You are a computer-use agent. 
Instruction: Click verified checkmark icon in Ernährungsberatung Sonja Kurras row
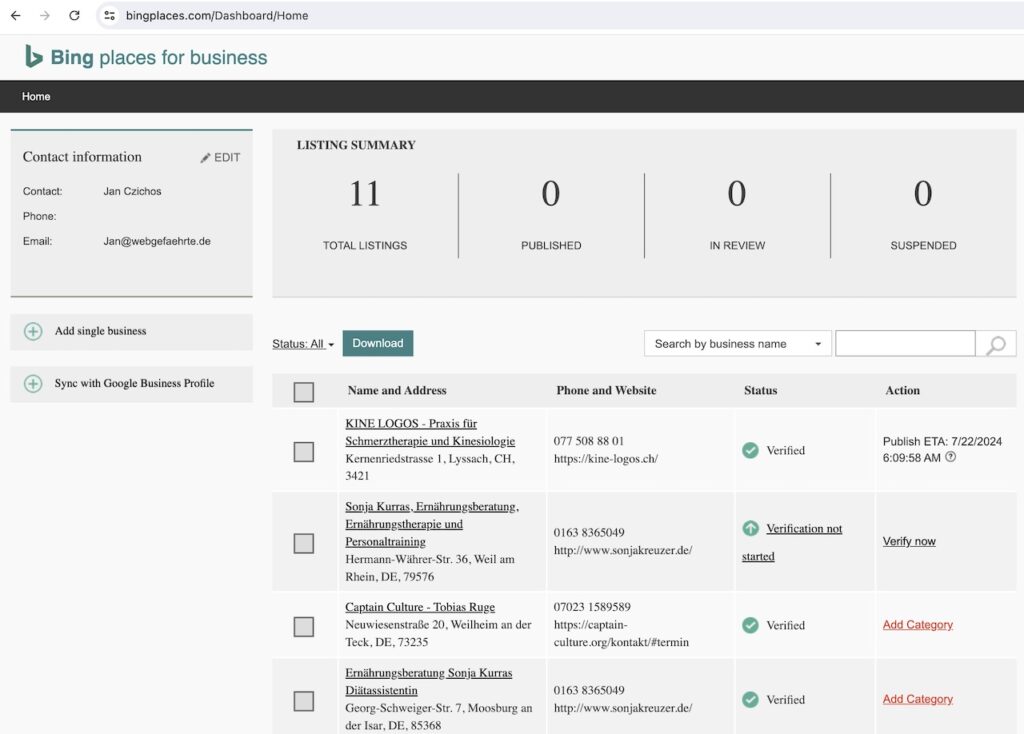click(750, 699)
